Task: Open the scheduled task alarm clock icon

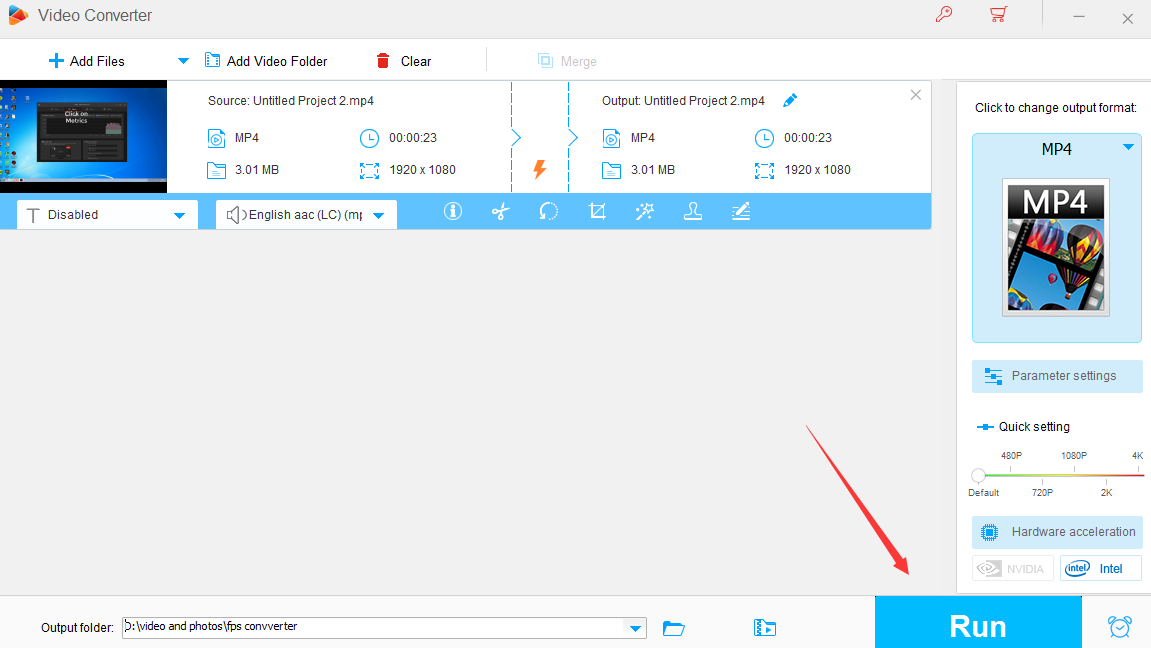Action: tap(1119, 626)
